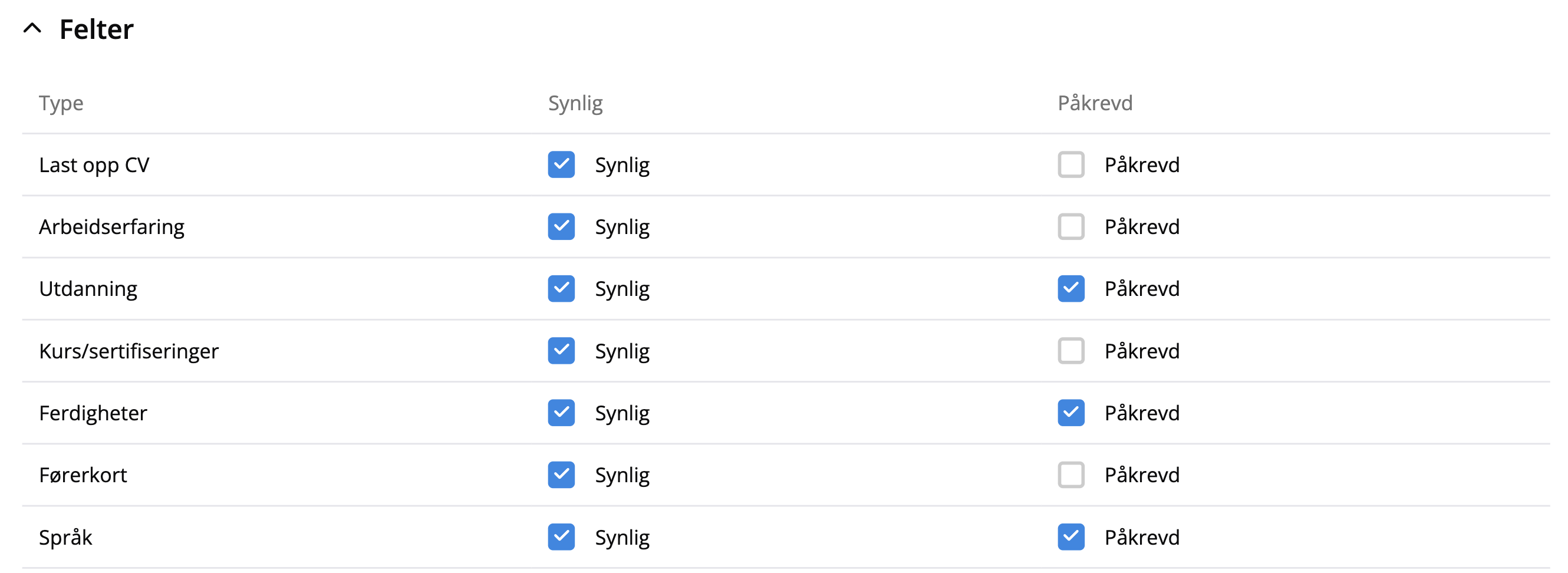Disable Påkrevd for Utdanning
The width and height of the screenshot is (1568, 573).
[1070, 289]
